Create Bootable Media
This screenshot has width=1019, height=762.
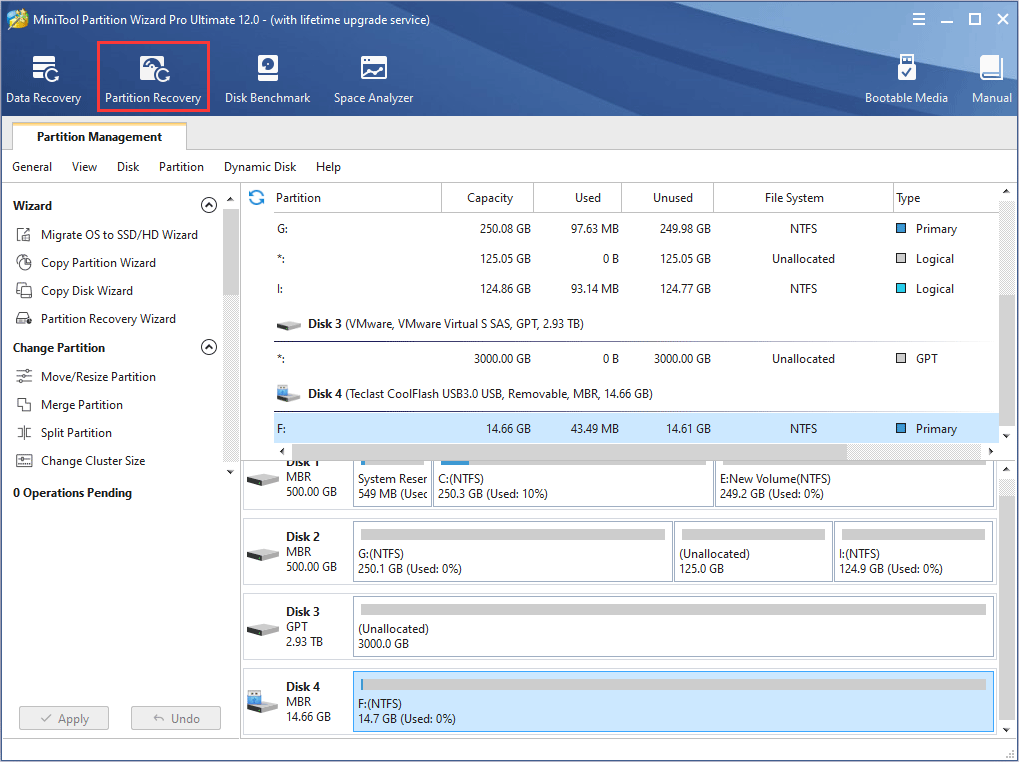pos(906,79)
